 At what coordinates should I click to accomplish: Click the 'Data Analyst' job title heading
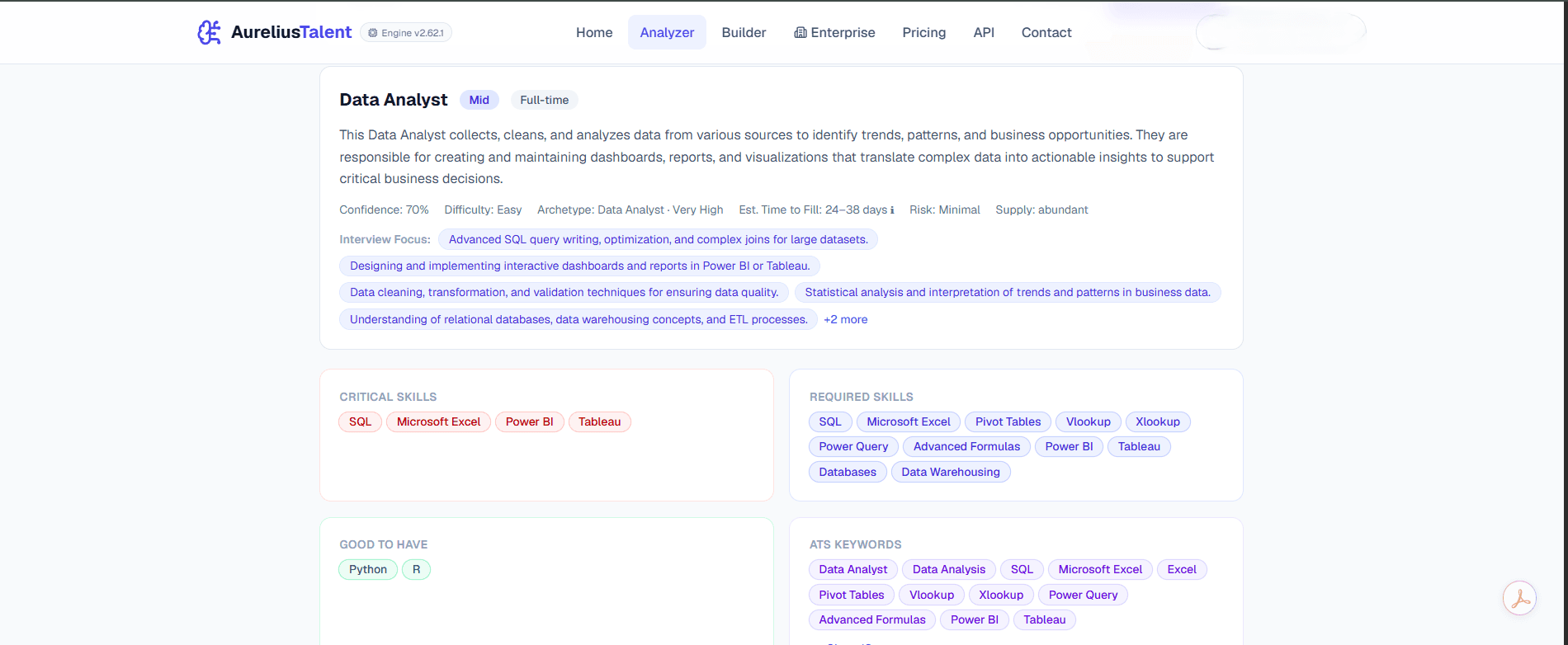click(x=393, y=100)
